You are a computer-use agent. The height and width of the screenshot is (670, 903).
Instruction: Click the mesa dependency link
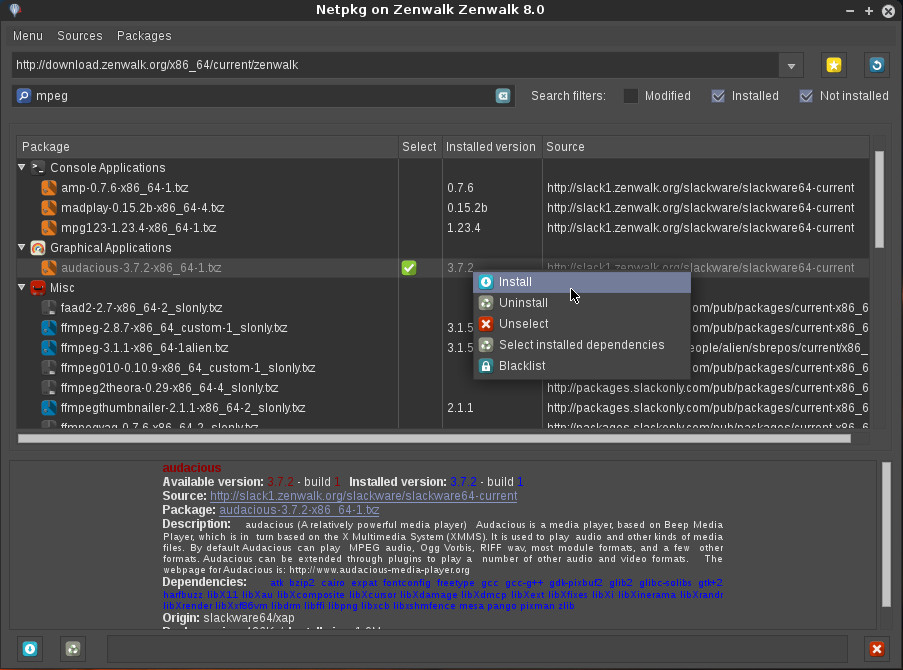pyautogui.click(x=472, y=605)
